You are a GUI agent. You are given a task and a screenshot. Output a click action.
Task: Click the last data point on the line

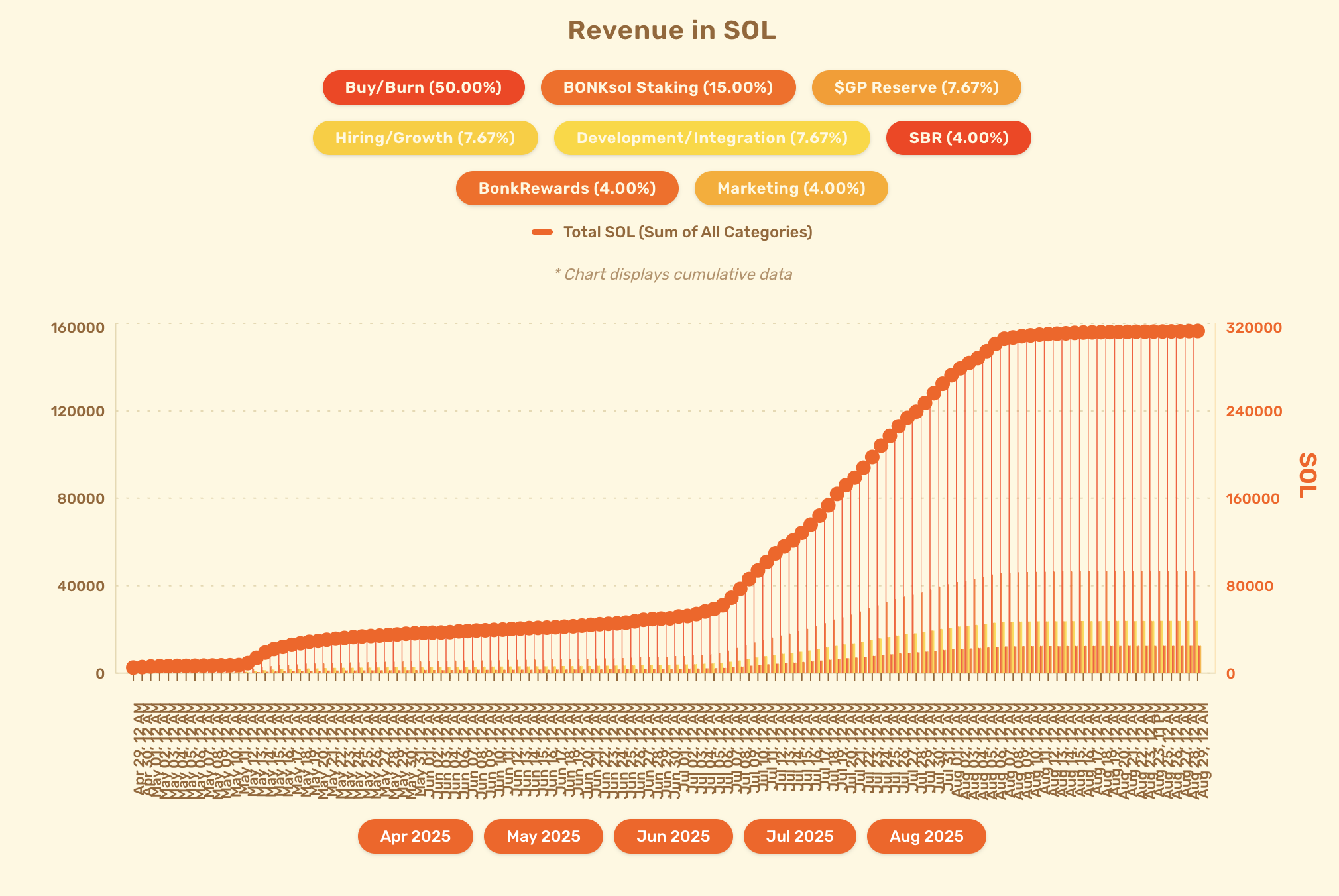(x=1198, y=331)
